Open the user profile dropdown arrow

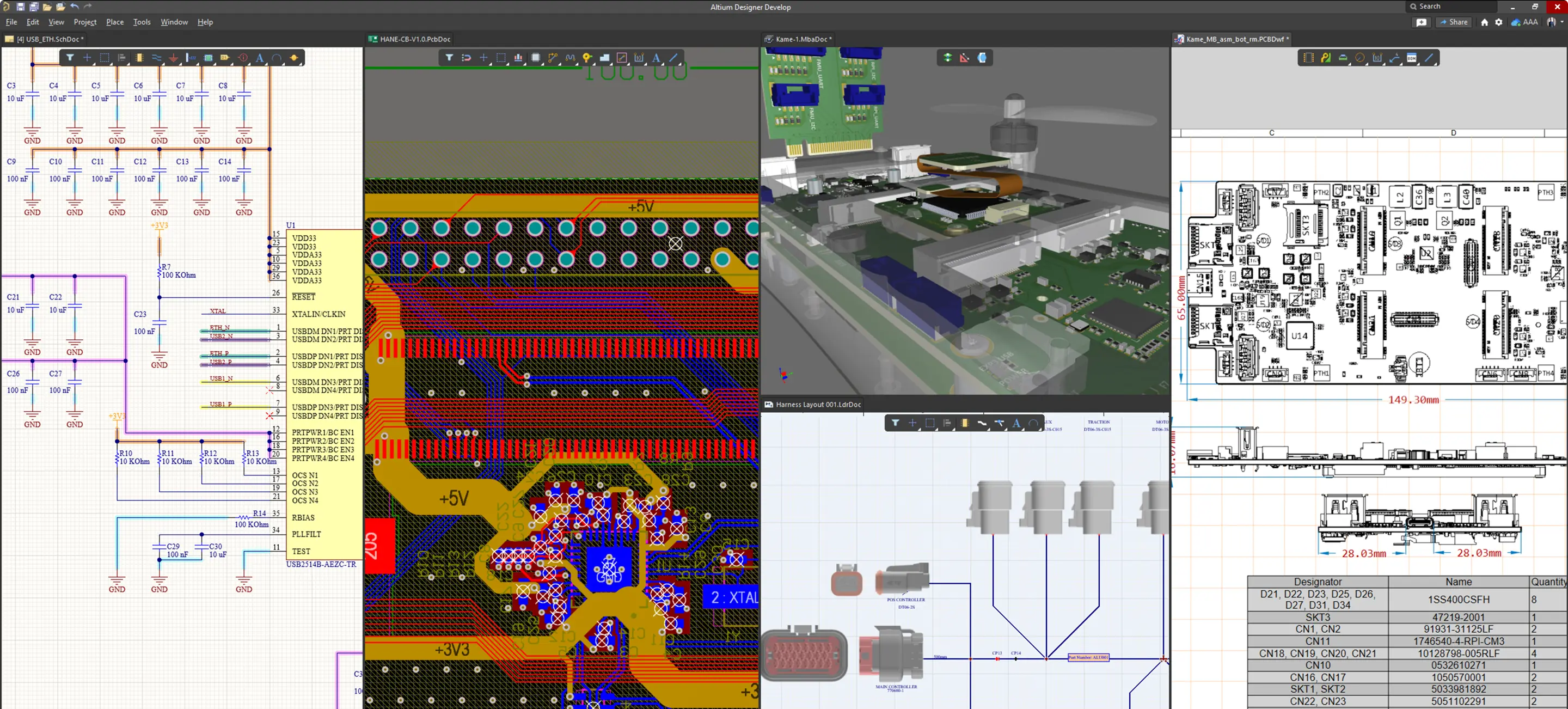pos(1562,22)
